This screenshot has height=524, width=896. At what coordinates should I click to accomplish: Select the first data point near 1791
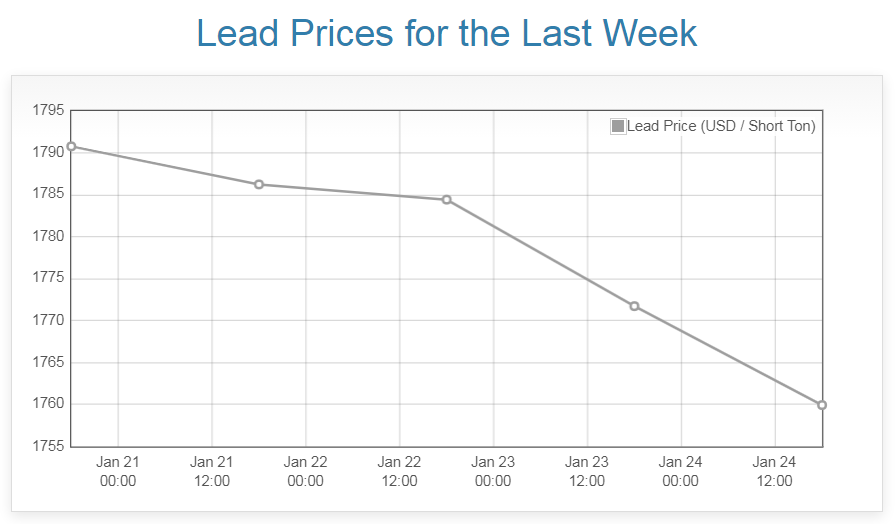click(x=71, y=146)
